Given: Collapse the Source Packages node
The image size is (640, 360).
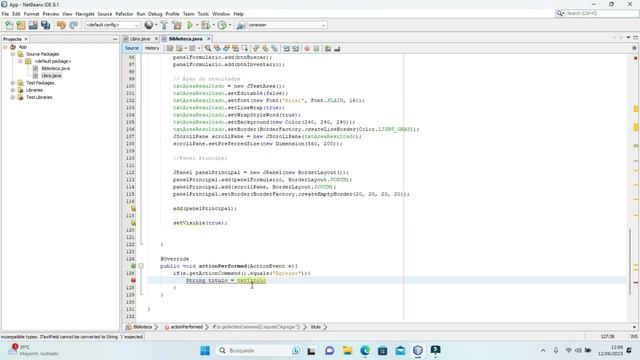Looking at the screenshot, I should (x=13, y=54).
